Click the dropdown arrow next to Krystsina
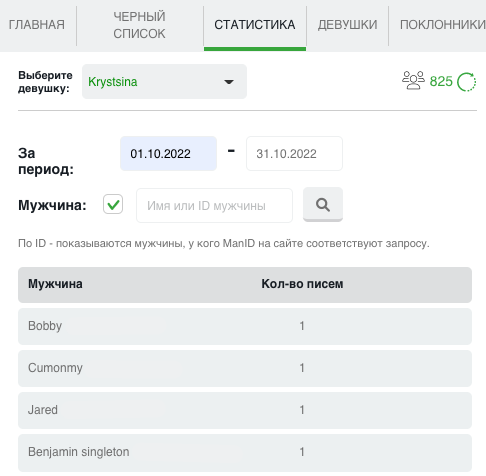The width and height of the screenshot is (486, 476). tap(229, 82)
